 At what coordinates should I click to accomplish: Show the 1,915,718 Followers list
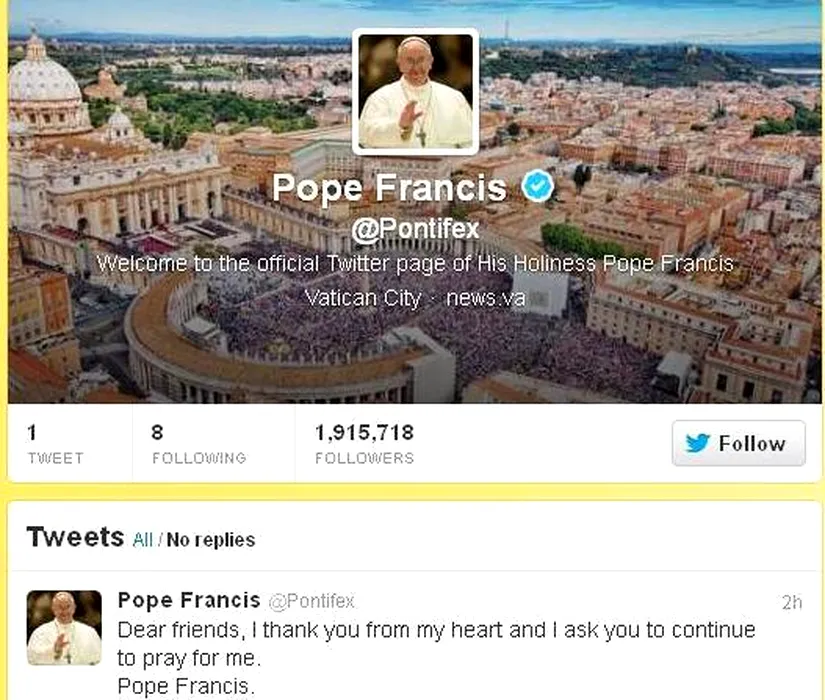click(364, 444)
